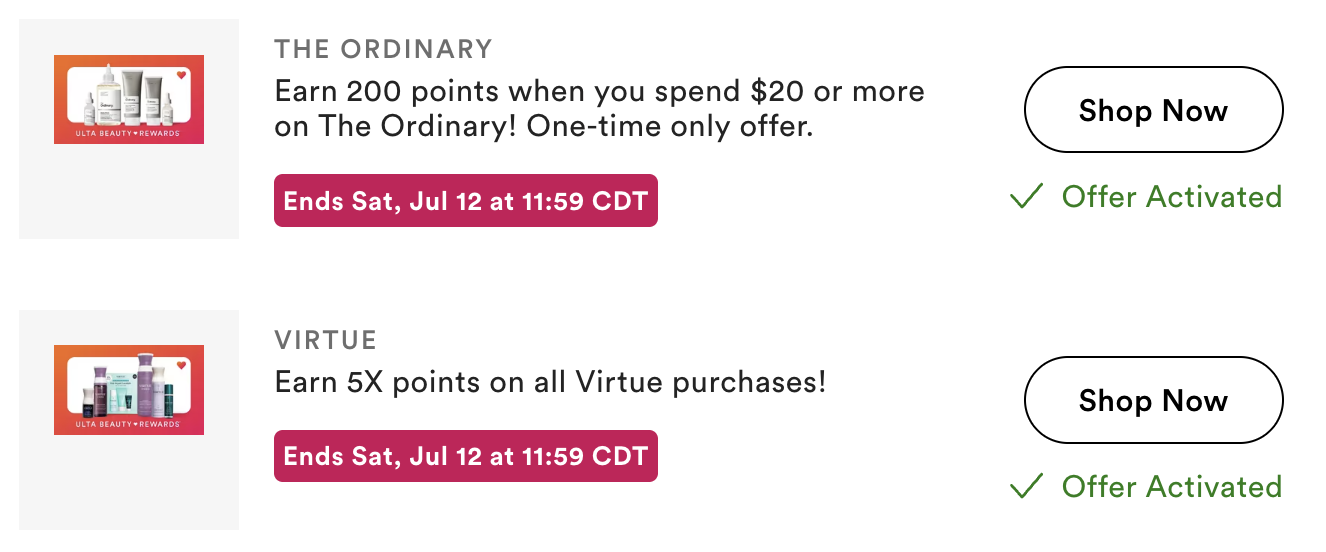
Task: Open the Virtue product image thumbnail
Action: 129,389
